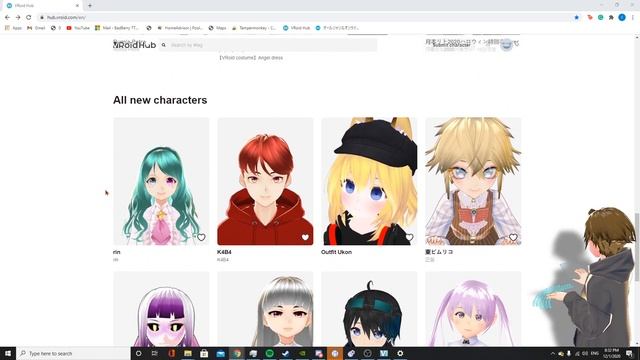
Task: Open VRoid Hub bookmark
Action: pos(297,28)
